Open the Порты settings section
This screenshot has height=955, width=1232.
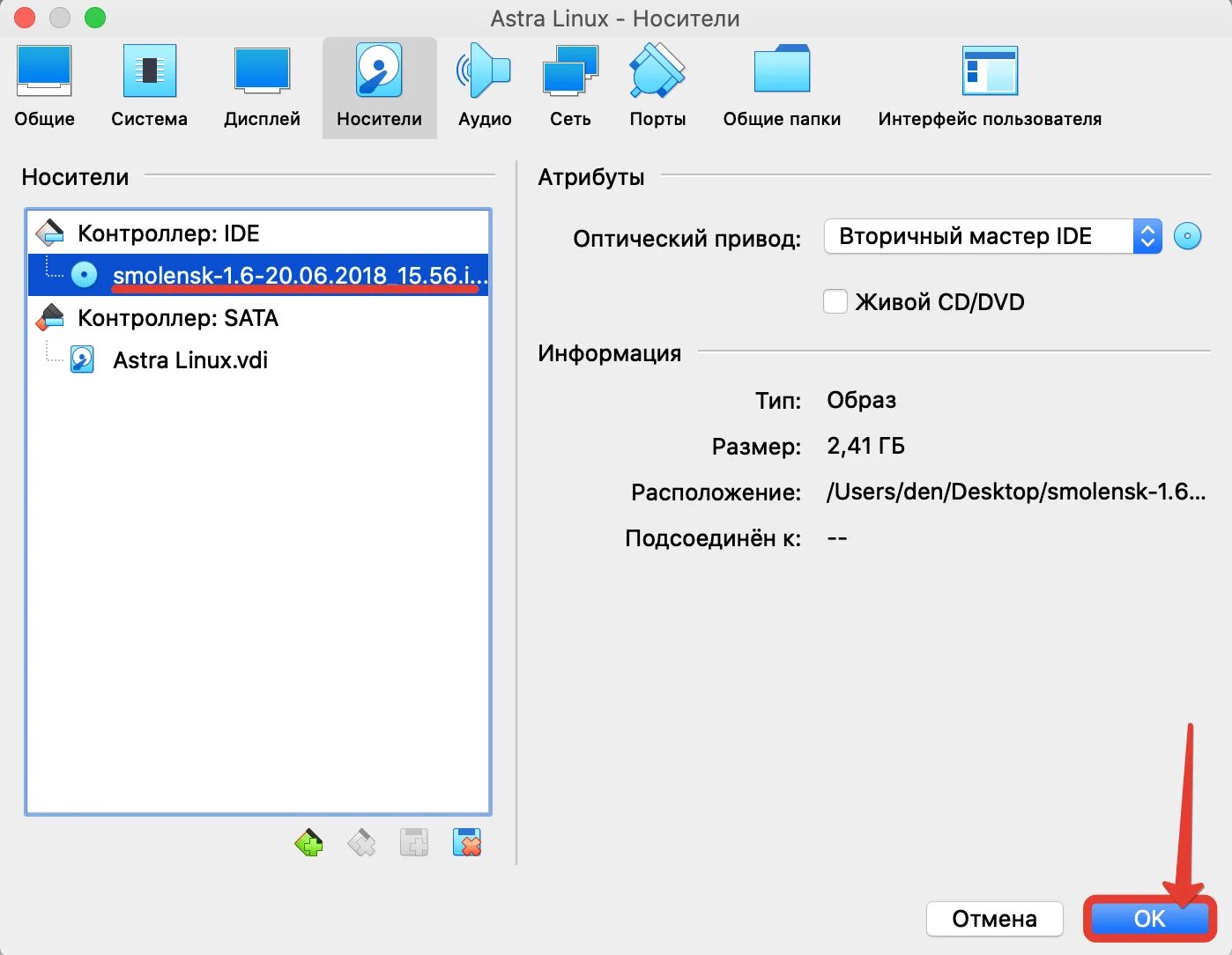tap(657, 87)
